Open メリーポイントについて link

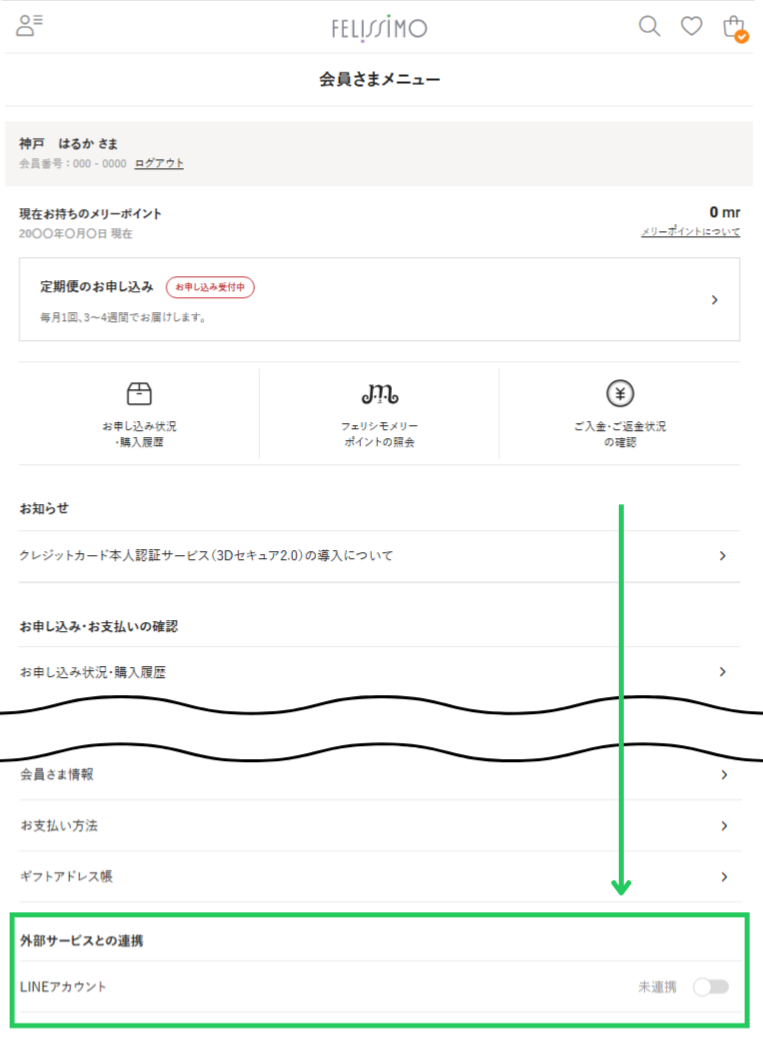[690, 232]
